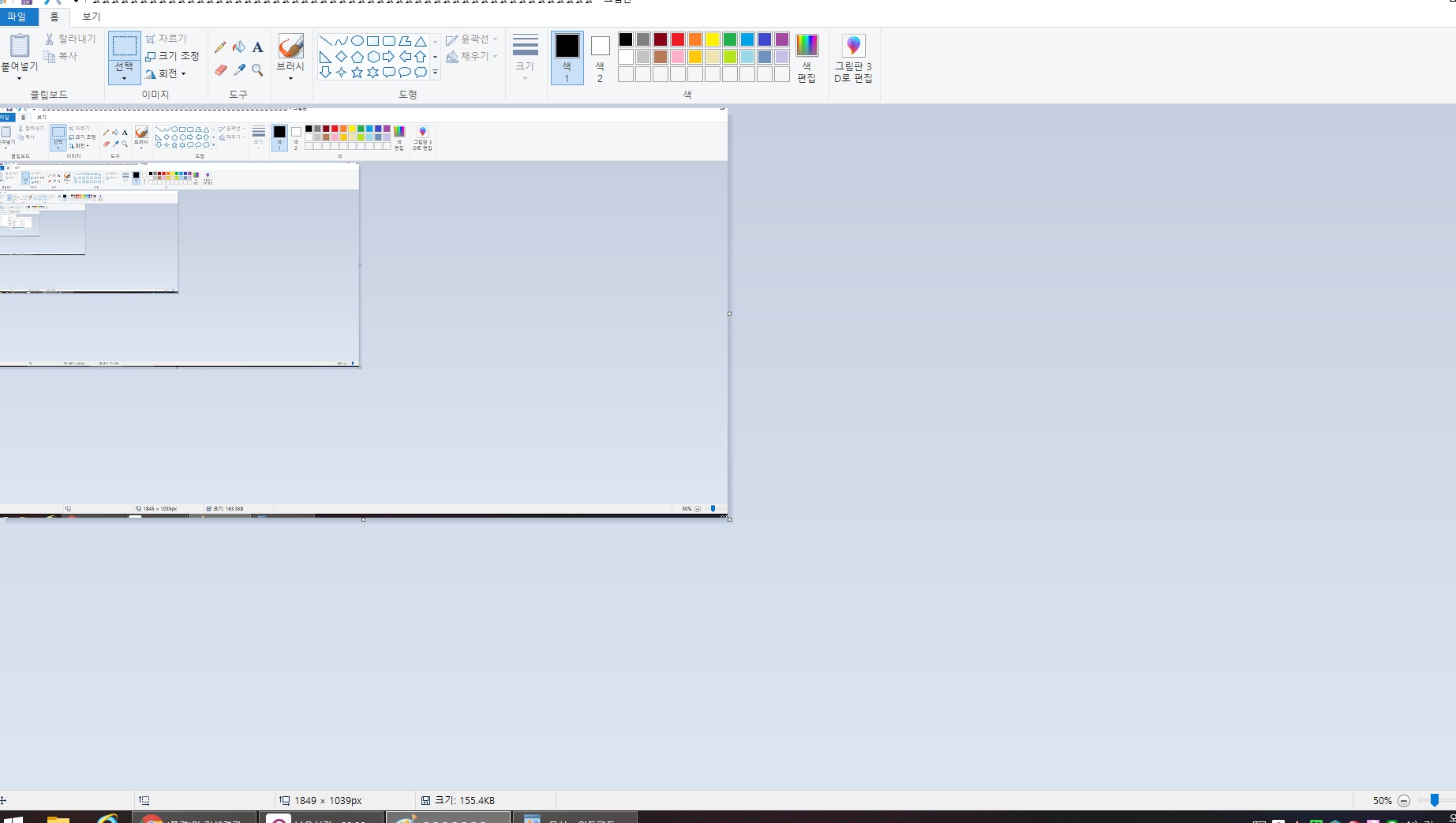Open 크기 조정 (Resize) dialog

(172, 56)
